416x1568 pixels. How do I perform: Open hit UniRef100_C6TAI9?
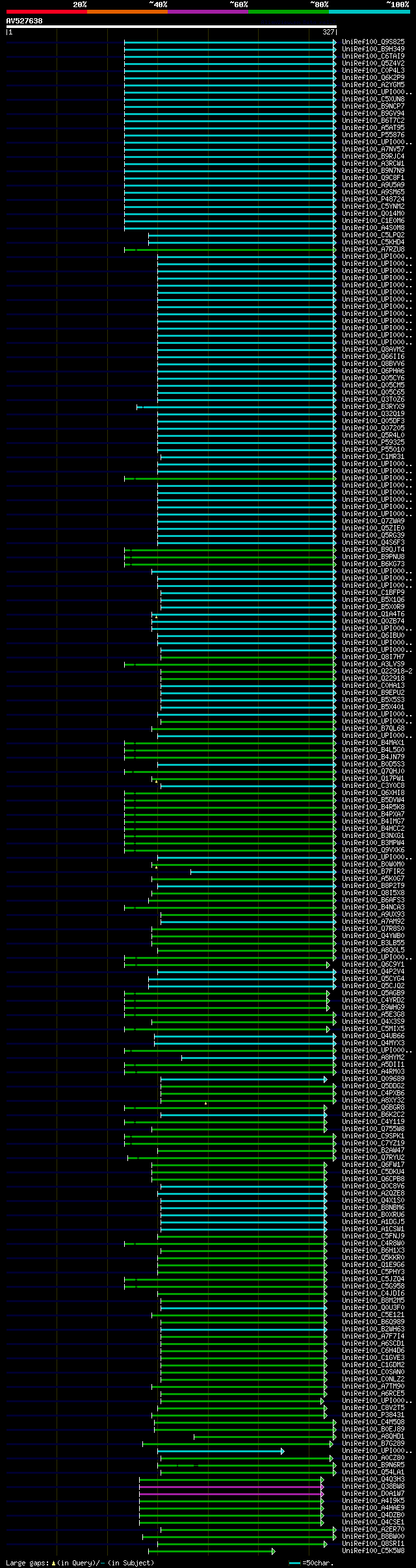(x=373, y=56)
